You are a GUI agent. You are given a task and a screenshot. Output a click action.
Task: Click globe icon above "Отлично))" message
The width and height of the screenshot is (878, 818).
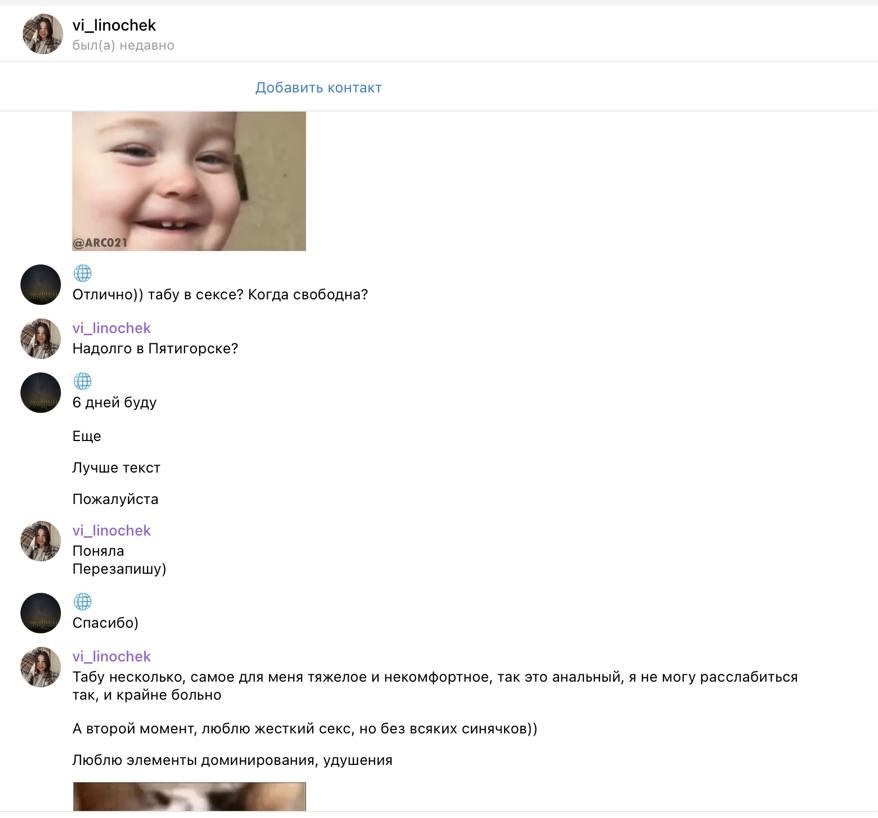tap(83, 273)
